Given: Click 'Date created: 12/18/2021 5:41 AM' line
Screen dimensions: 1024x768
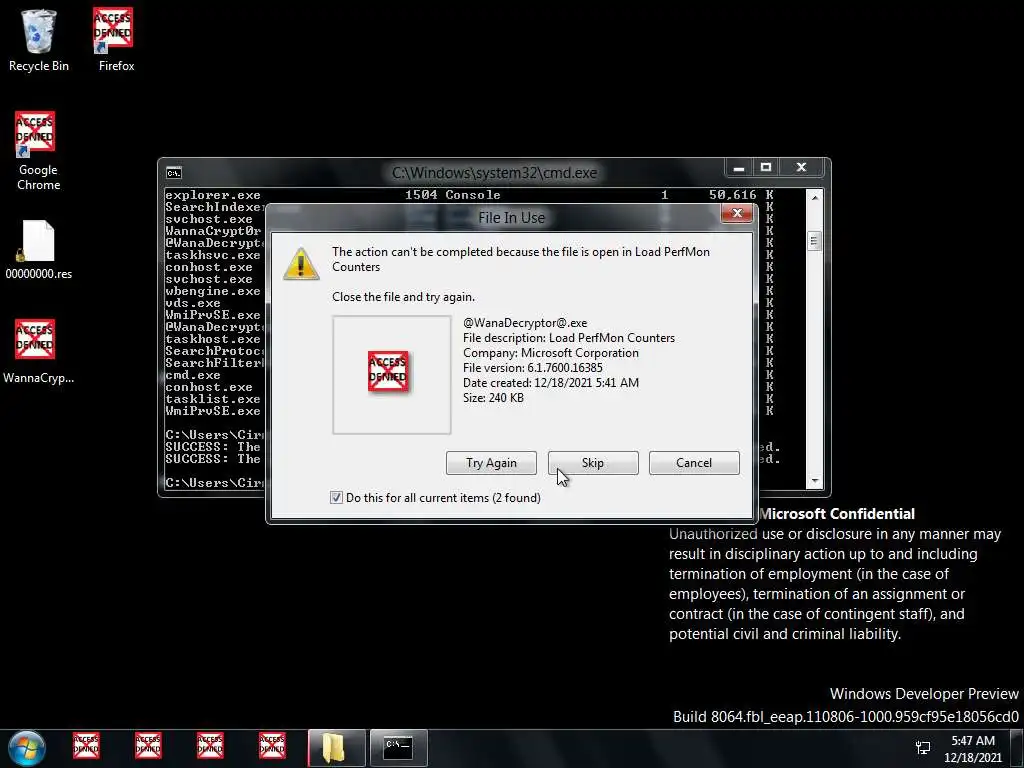Looking at the screenshot, I should [x=551, y=383].
